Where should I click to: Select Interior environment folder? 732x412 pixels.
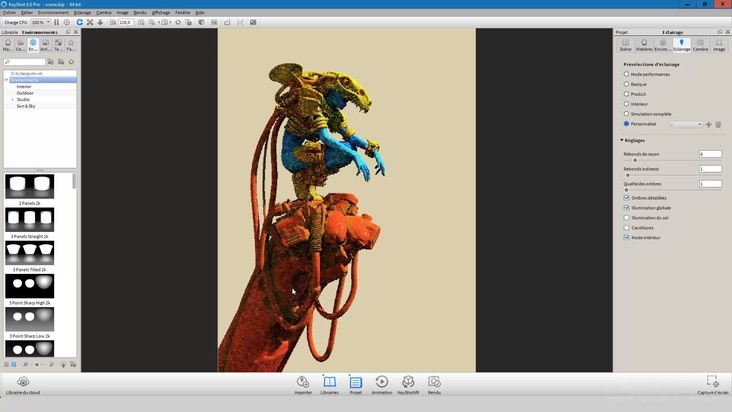pyautogui.click(x=24, y=86)
